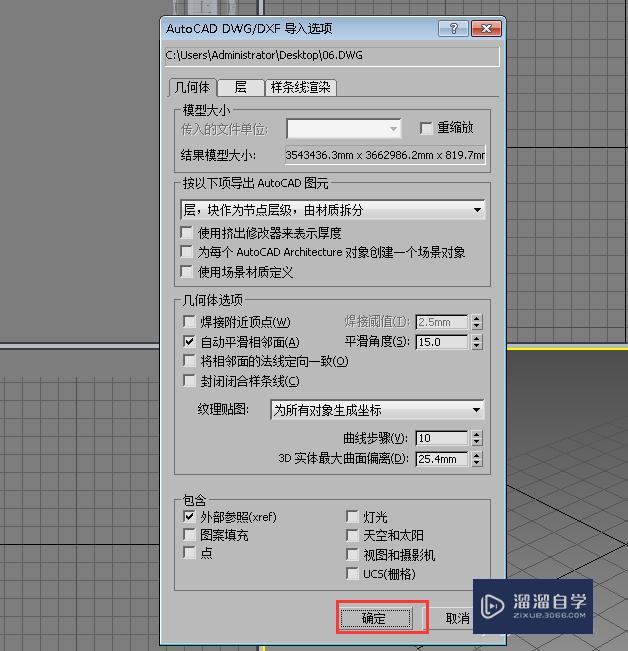
Task: Decrease 曲线步骤 with spinner down arrow
Action: tap(477, 442)
